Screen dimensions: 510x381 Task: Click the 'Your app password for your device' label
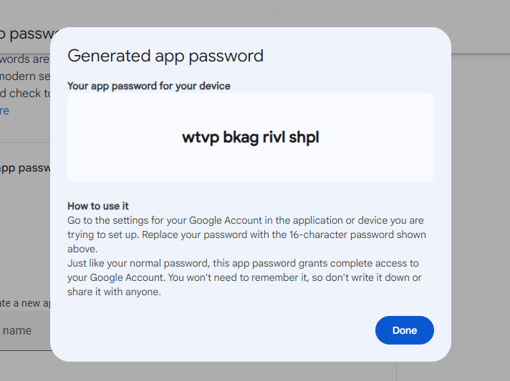click(x=149, y=86)
